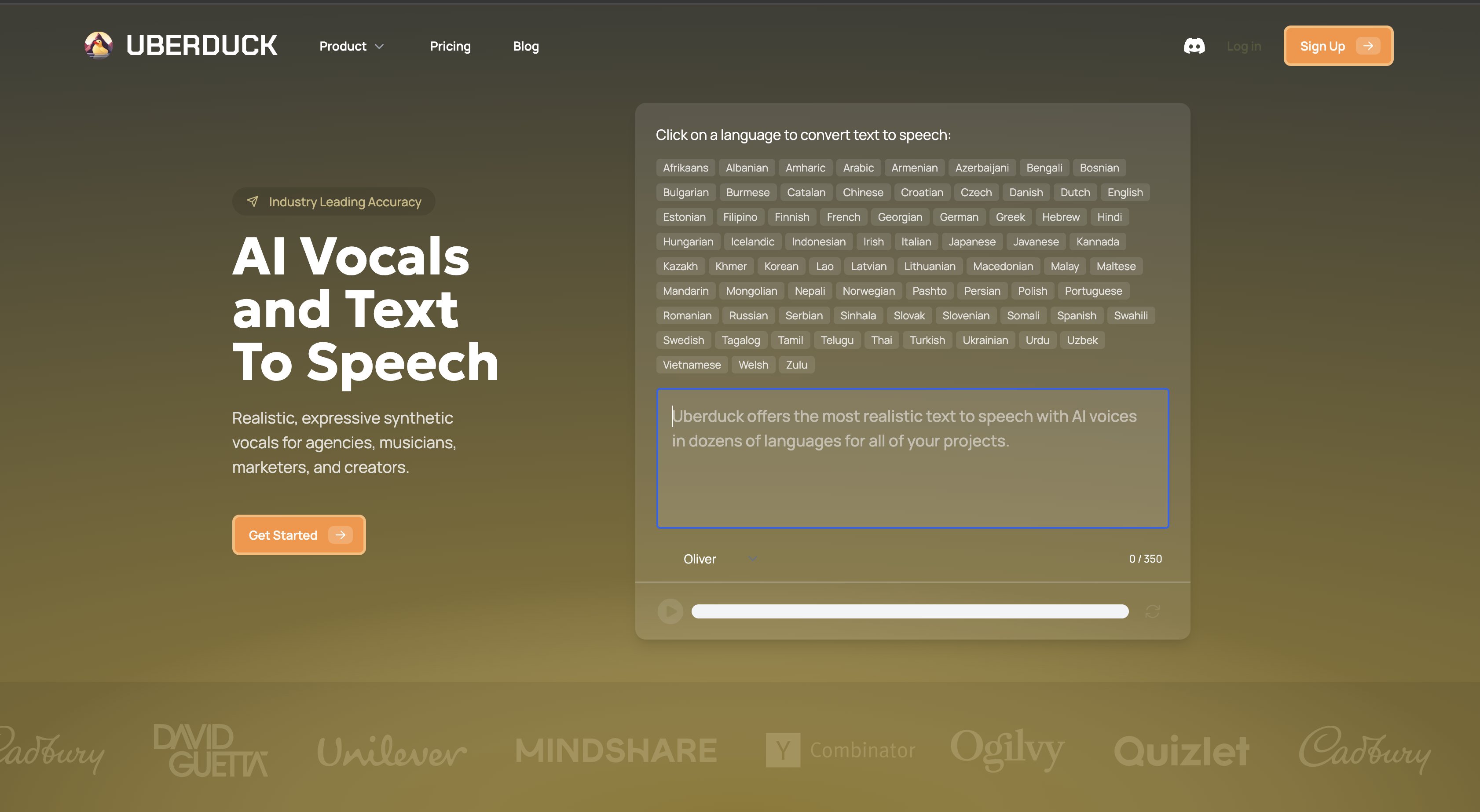Click the regenerate refresh icon

[1153, 611]
